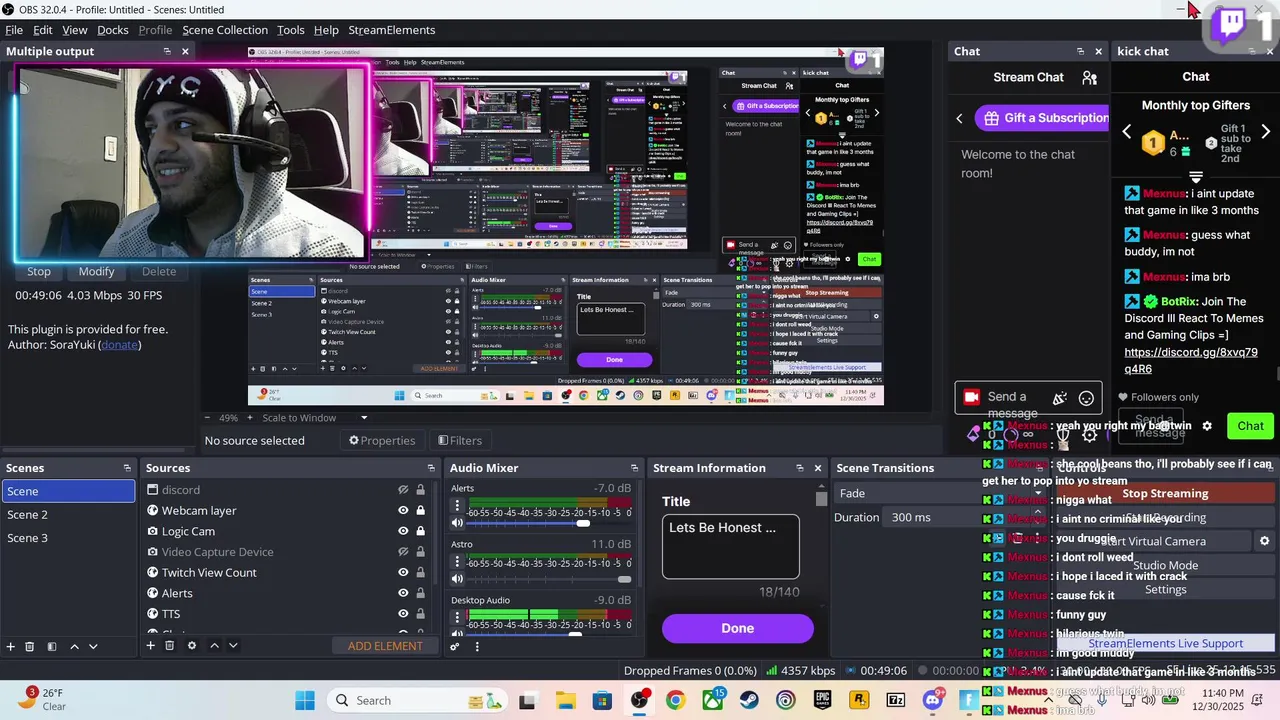Unlock the Logic Cam source

421,531
